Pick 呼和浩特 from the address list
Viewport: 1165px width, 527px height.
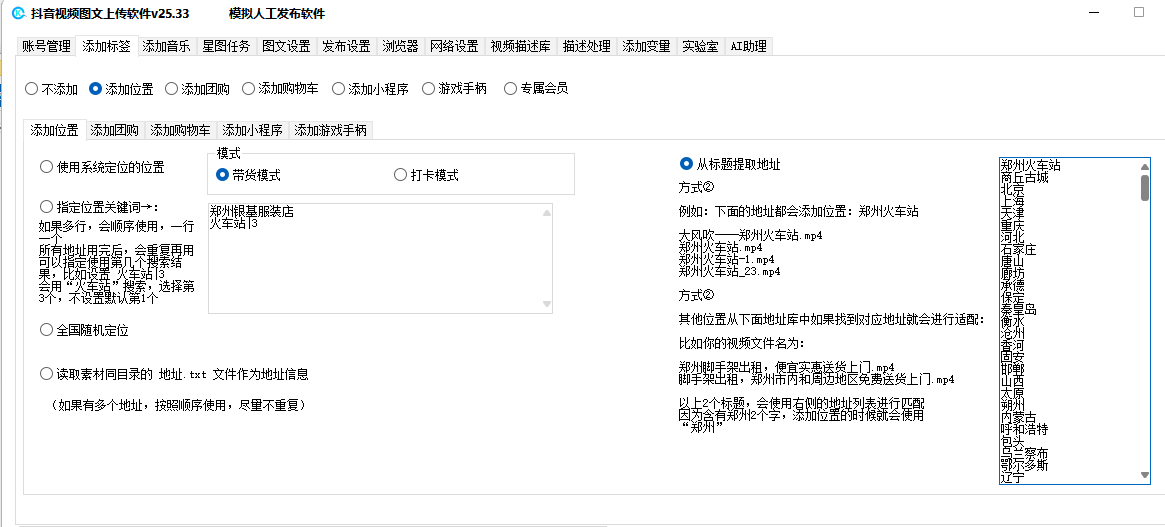click(1024, 429)
